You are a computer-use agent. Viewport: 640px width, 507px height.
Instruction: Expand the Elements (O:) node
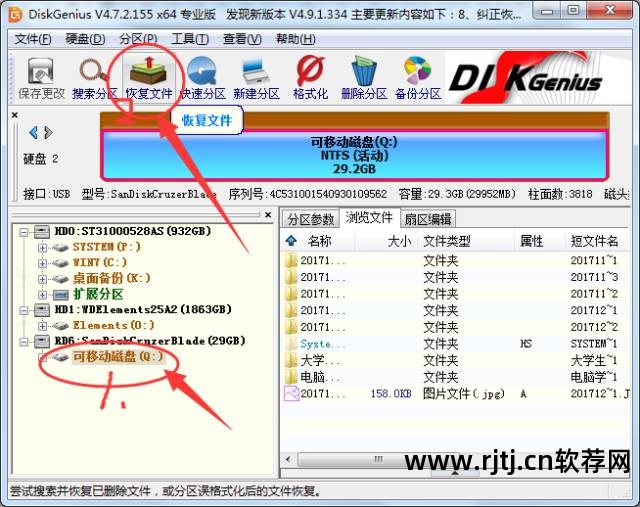point(42,326)
